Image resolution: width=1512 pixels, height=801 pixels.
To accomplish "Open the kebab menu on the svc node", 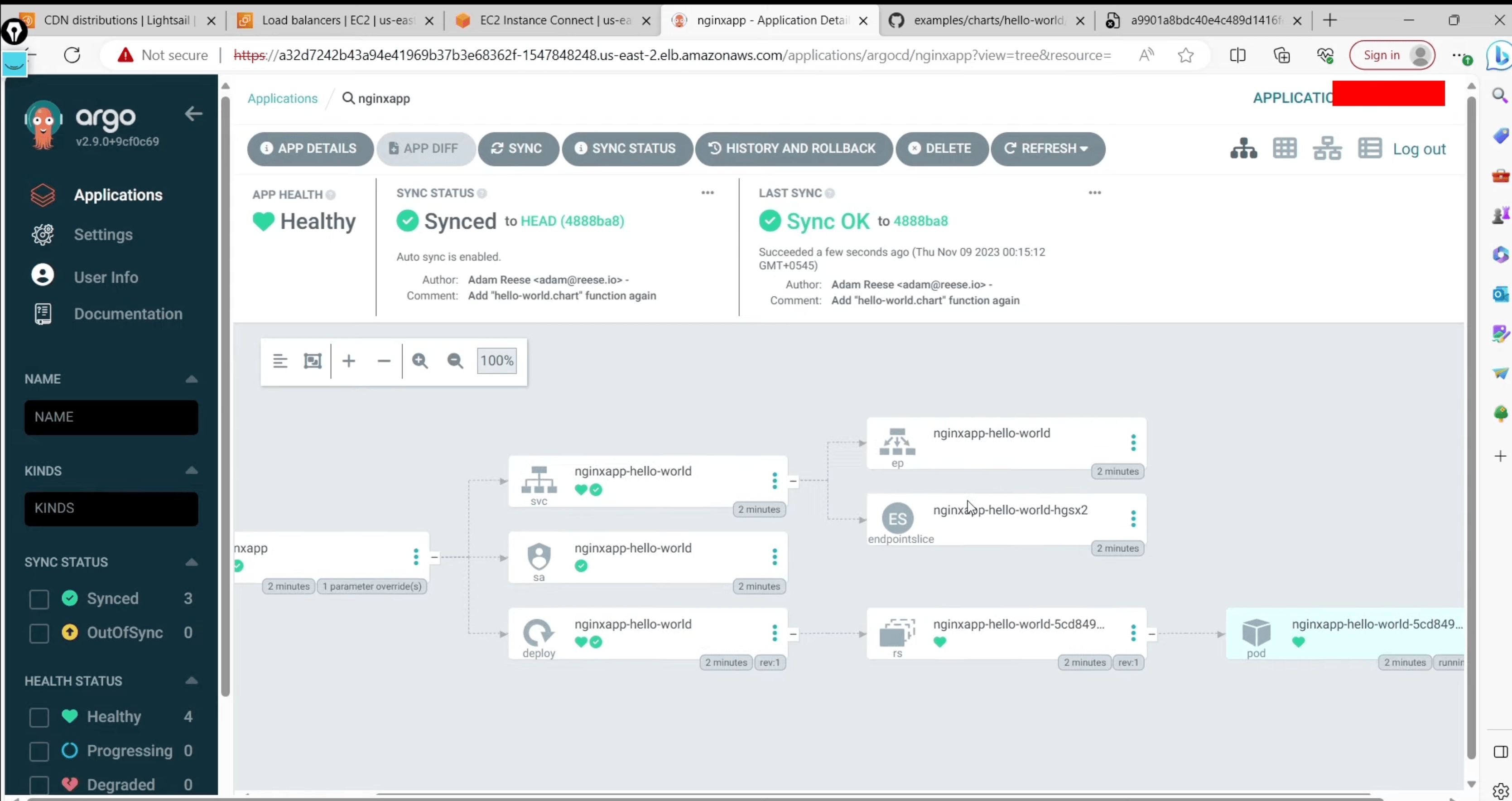I will click(x=774, y=480).
